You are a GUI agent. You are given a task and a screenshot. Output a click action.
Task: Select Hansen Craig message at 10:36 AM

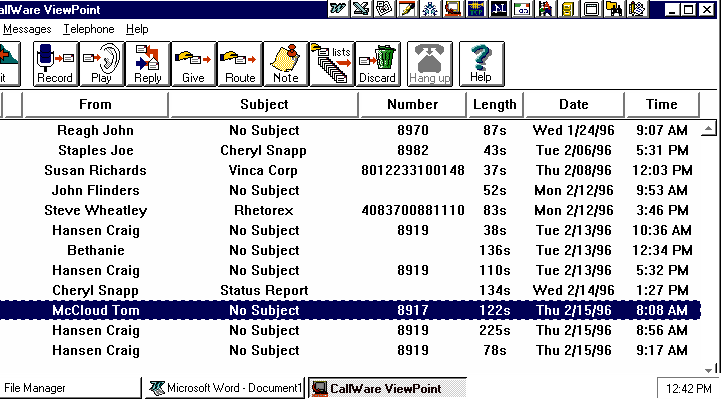(x=350, y=230)
